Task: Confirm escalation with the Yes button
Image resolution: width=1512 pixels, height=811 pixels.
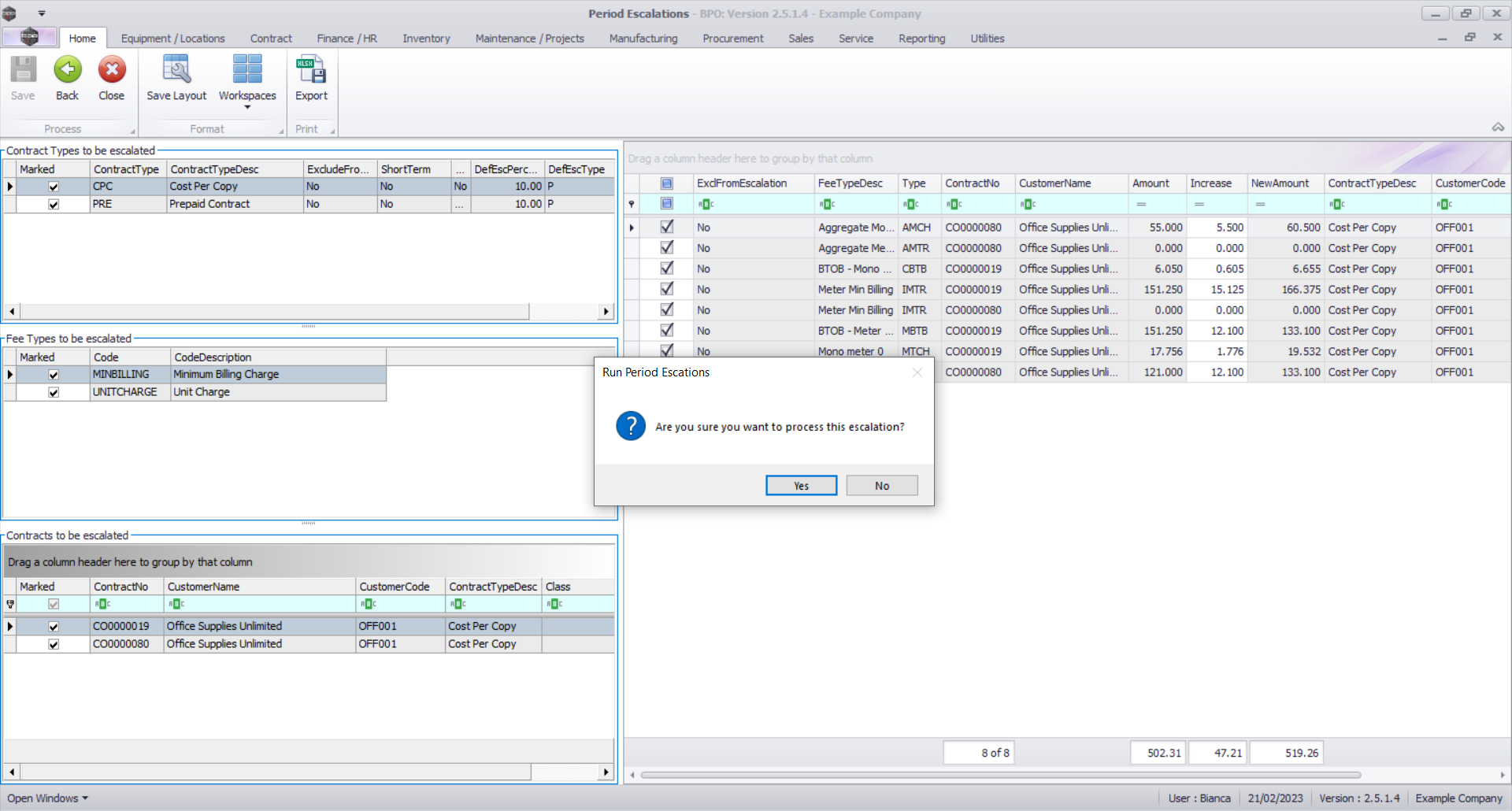Action: pos(802,486)
